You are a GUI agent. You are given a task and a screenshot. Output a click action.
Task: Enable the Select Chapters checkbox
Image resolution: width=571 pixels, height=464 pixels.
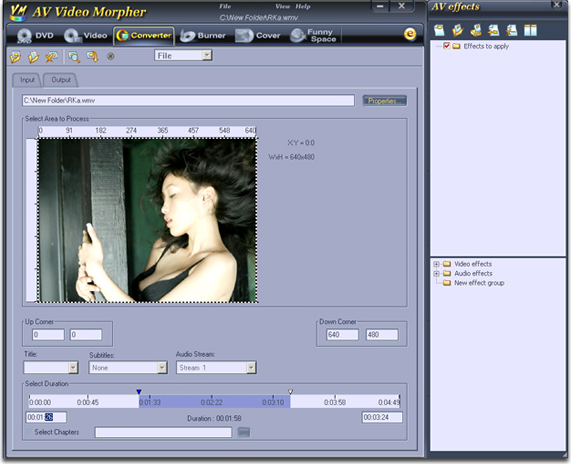point(29,432)
